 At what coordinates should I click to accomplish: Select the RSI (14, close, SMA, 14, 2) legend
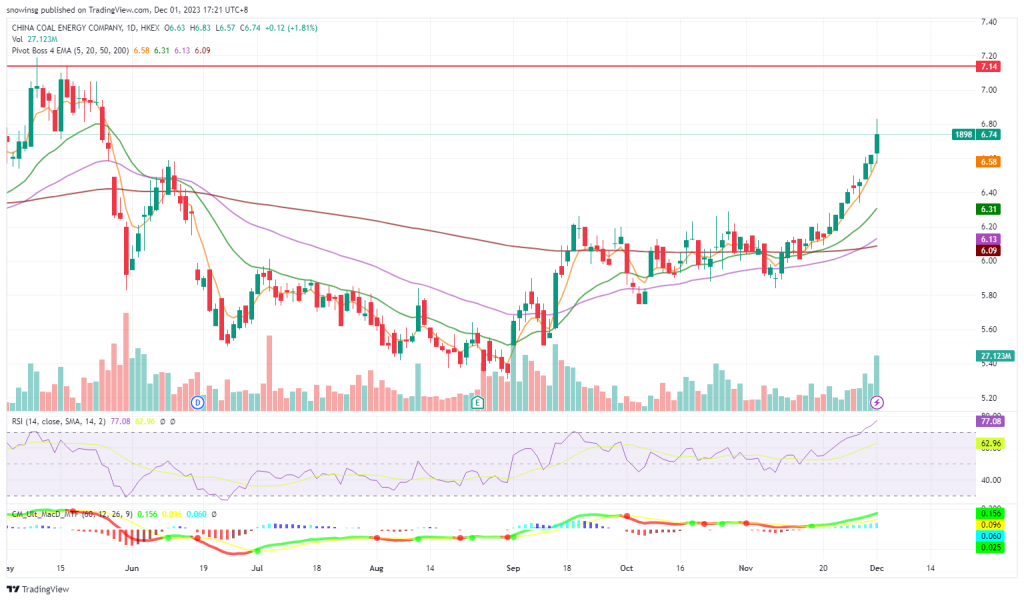[x=59, y=421]
